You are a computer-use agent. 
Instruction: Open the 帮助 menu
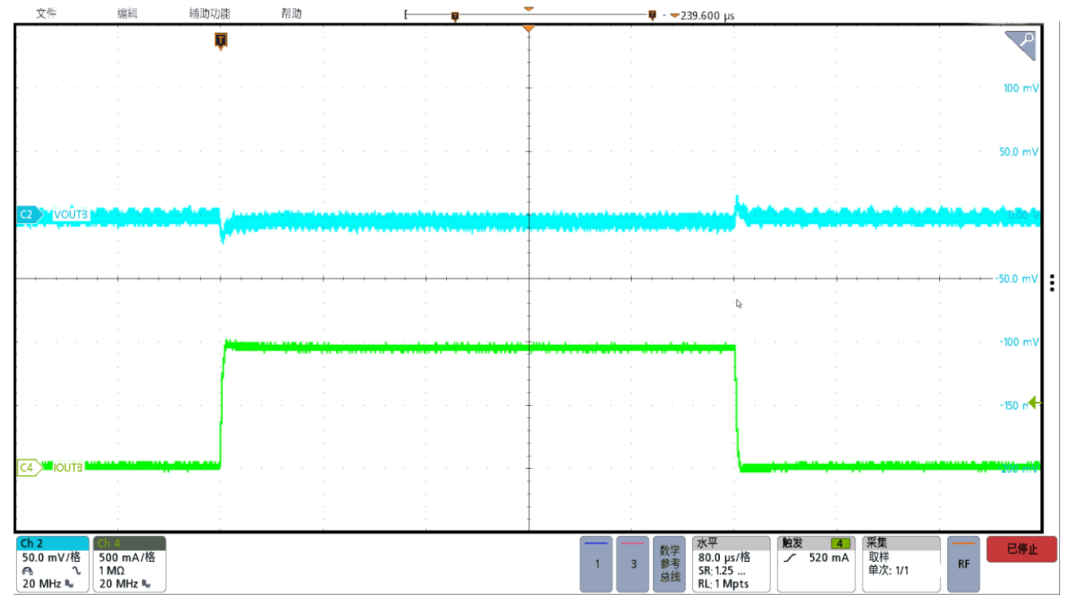291,13
